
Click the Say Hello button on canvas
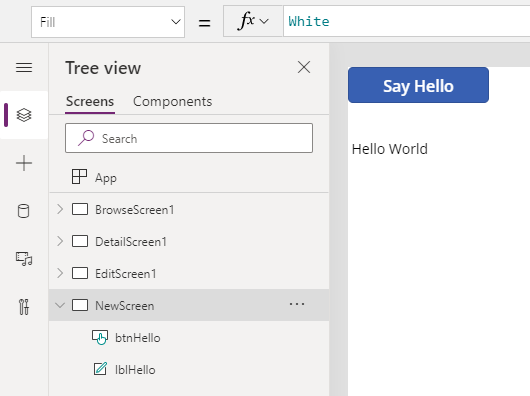[x=418, y=85]
